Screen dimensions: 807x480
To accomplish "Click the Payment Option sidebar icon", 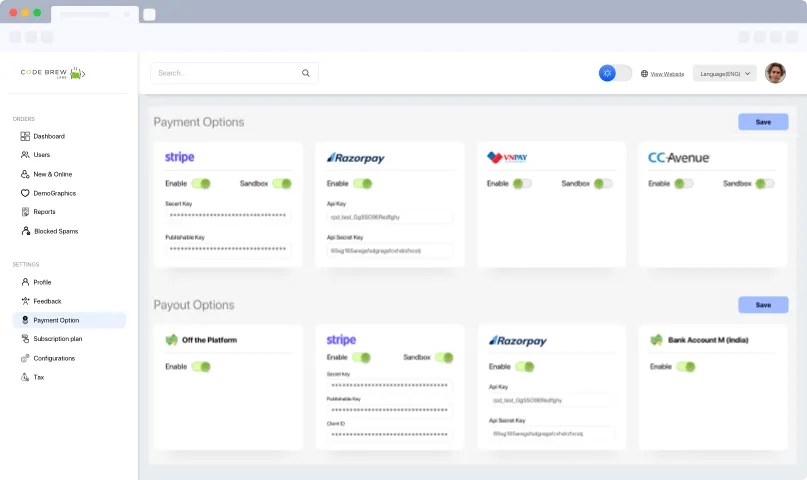I will point(25,320).
